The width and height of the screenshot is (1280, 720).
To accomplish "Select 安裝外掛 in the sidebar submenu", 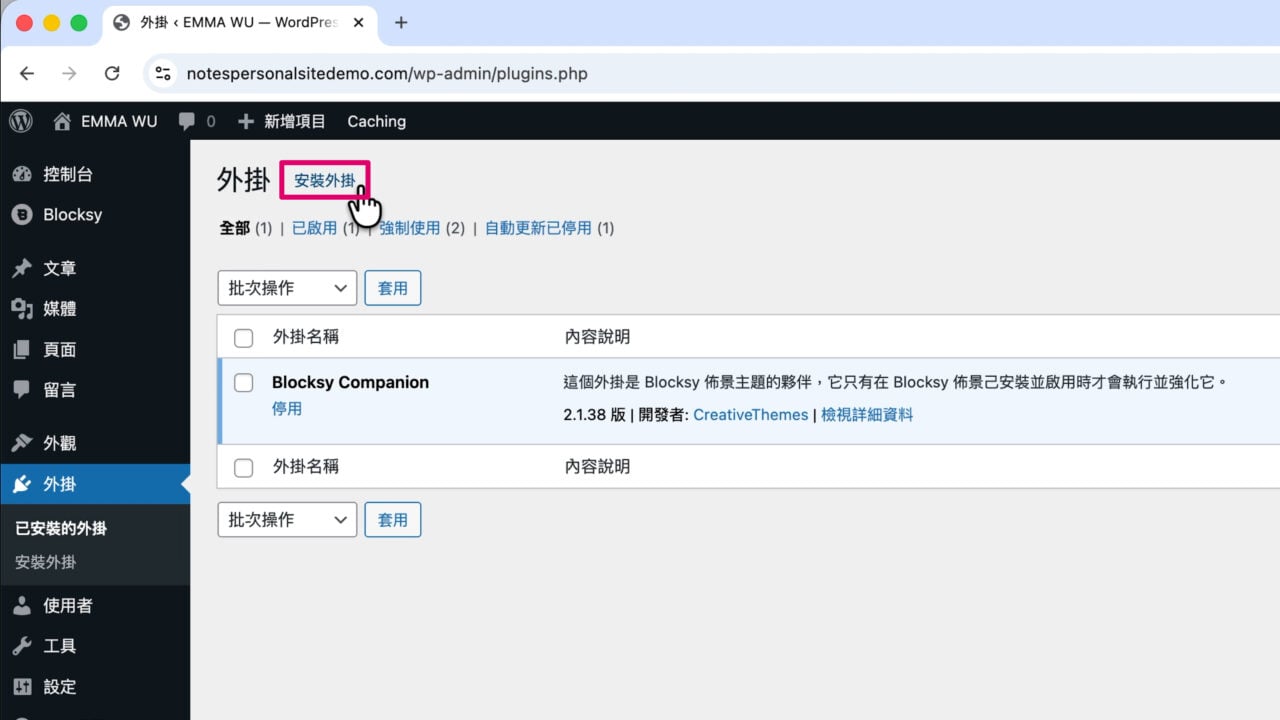I will (46, 562).
